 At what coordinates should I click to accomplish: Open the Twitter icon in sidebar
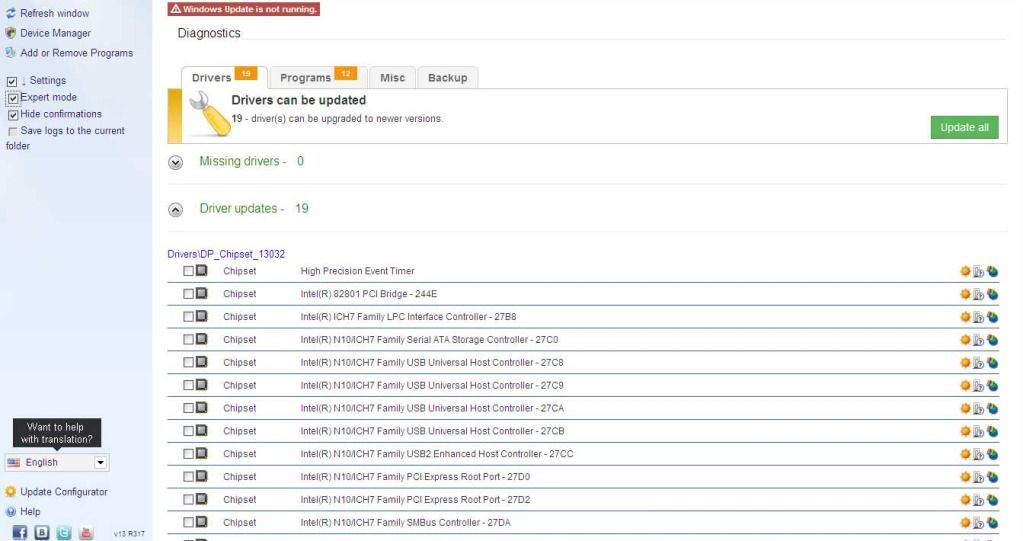64,533
